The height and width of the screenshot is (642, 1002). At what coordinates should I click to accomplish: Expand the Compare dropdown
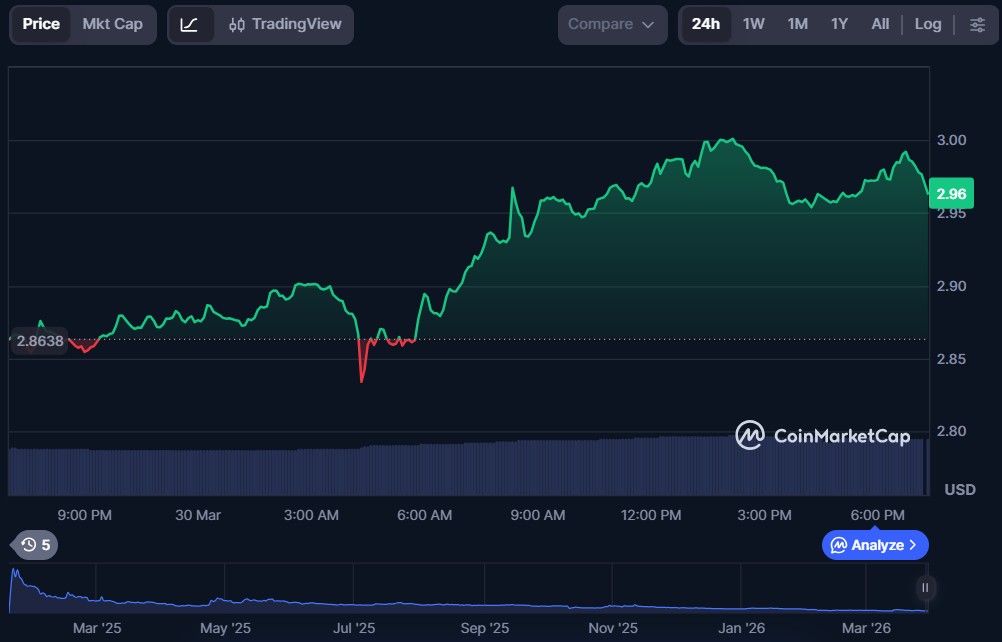tap(611, 24)
